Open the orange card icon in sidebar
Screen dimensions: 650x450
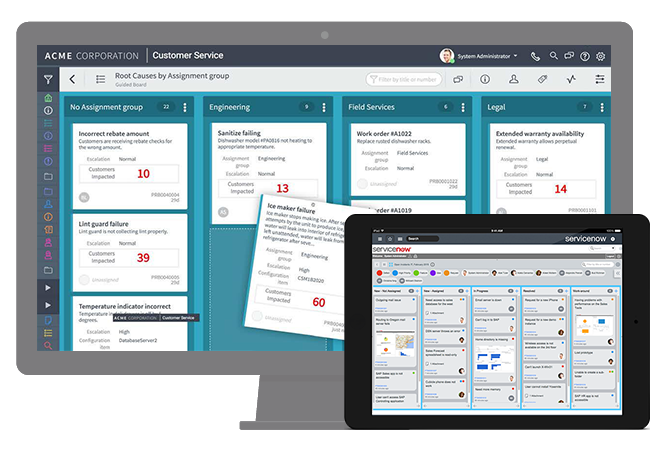[48, 230]
